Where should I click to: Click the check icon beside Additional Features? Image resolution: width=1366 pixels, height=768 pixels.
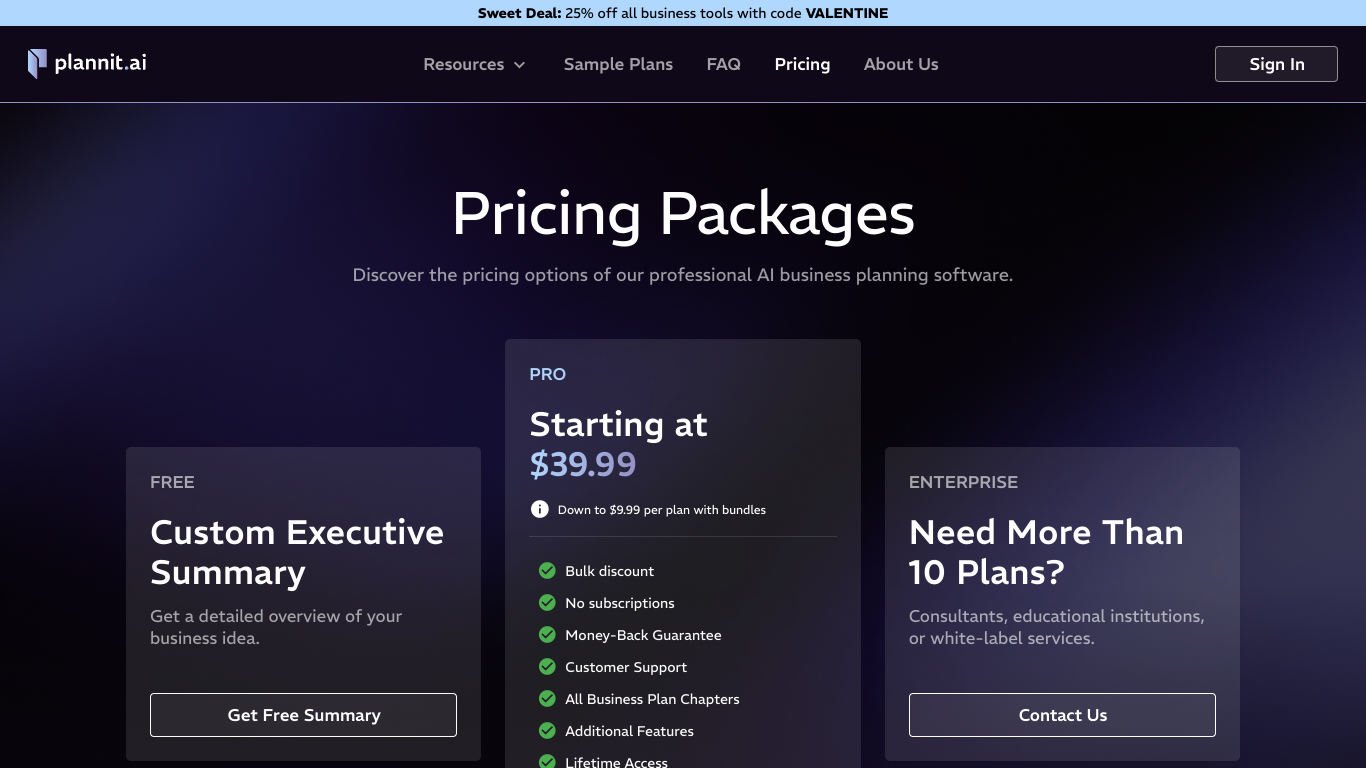coord(547,731)
